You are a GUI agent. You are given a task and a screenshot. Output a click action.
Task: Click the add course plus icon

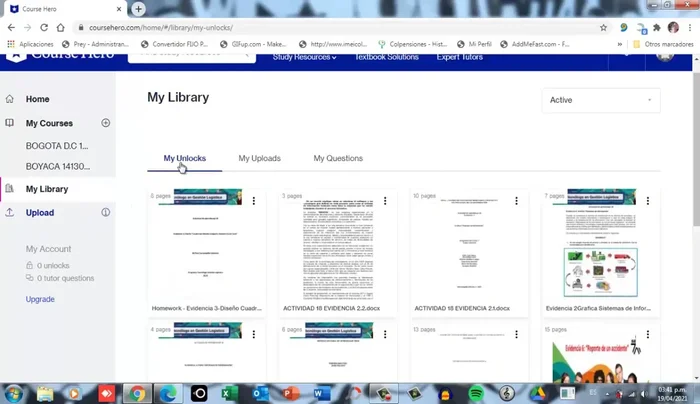point(105,123)
